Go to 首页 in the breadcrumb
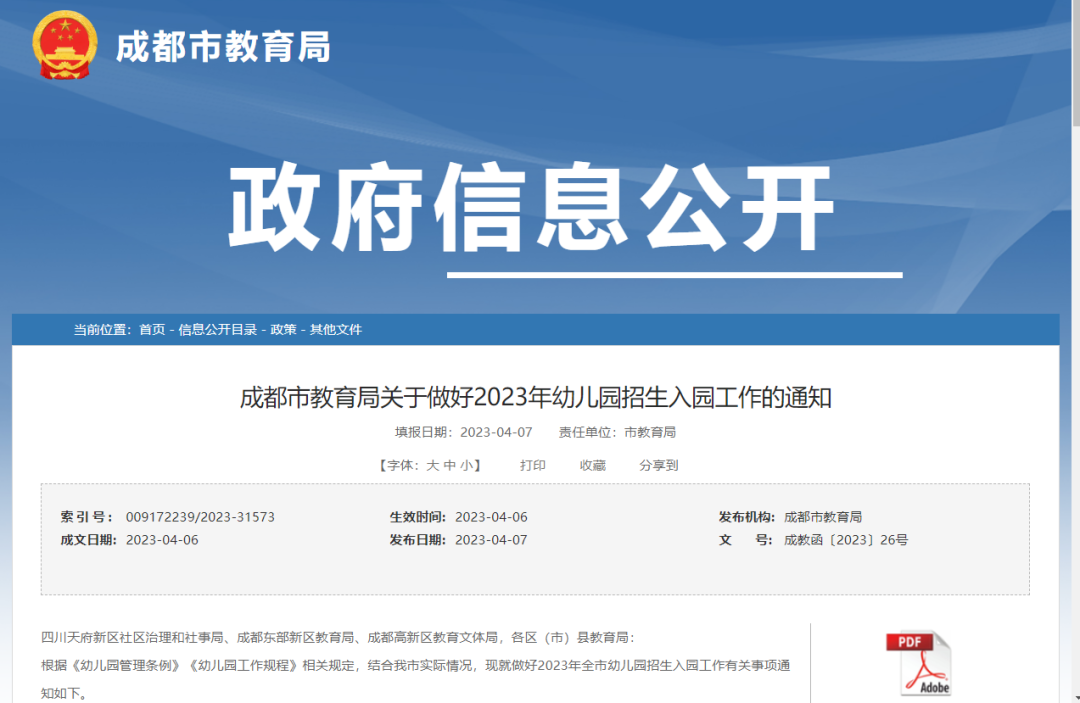This screenshot has height=703, width=1080. pos(152,329)
